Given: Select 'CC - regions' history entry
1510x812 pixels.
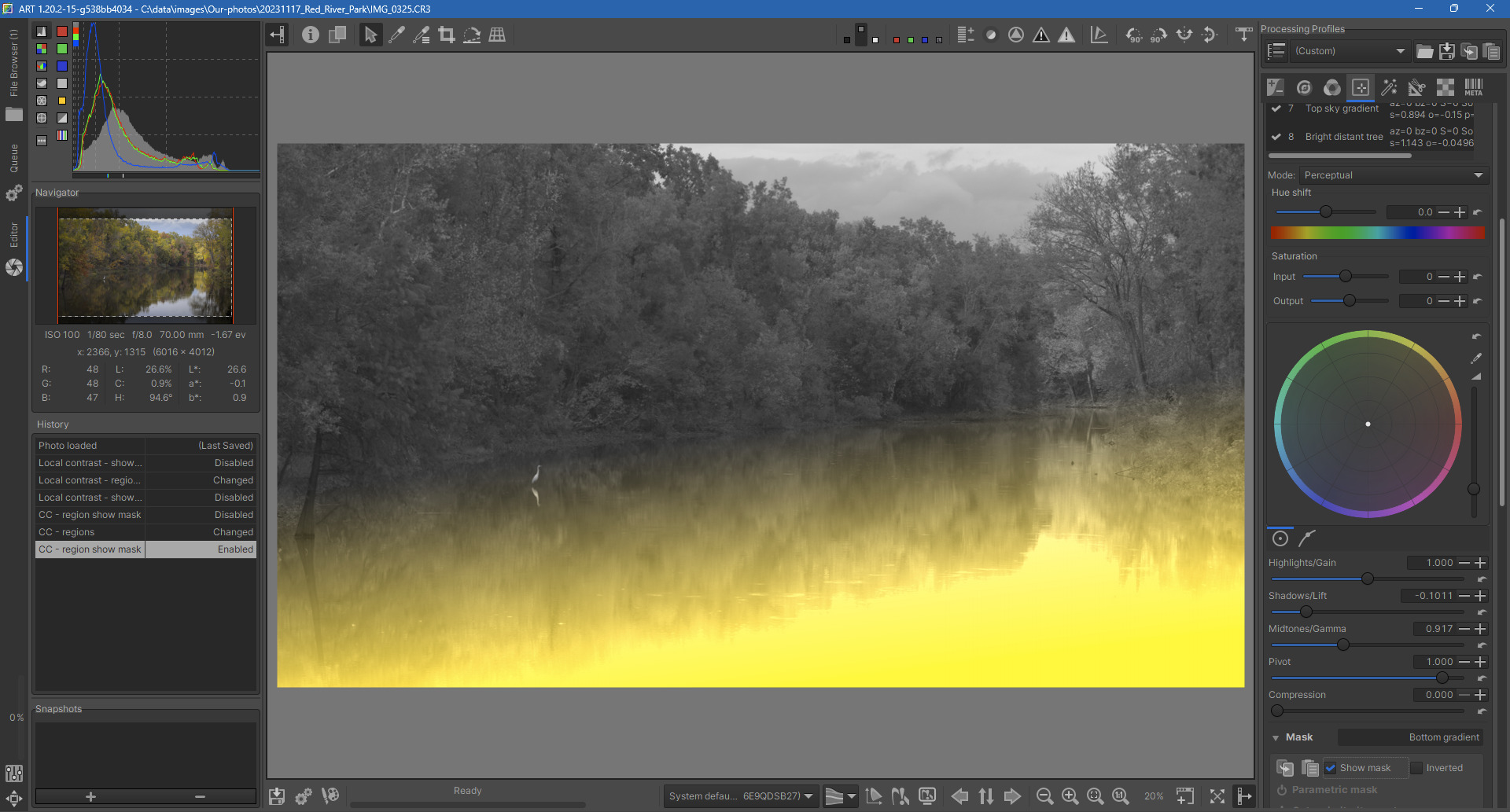Looking at the screenshot, I should pos(145,532).
